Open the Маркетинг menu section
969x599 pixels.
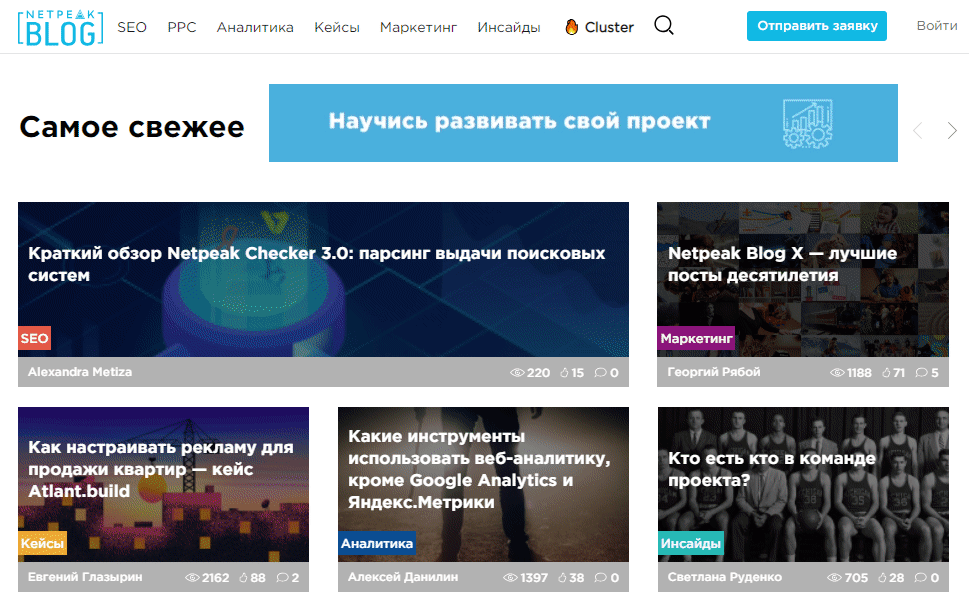418,27
